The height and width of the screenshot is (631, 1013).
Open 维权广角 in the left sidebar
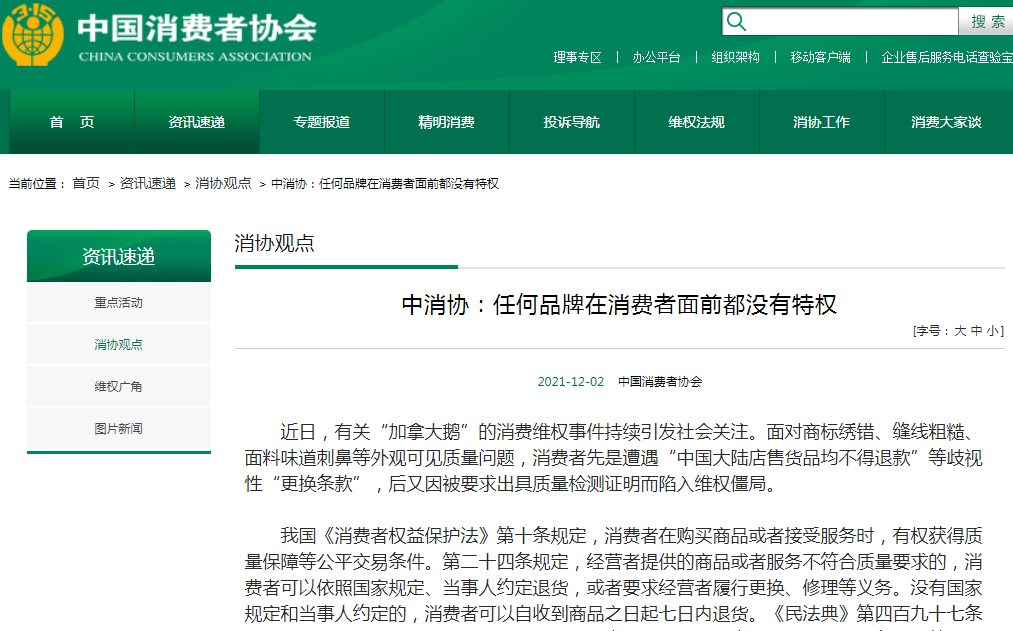click(119, 387)
